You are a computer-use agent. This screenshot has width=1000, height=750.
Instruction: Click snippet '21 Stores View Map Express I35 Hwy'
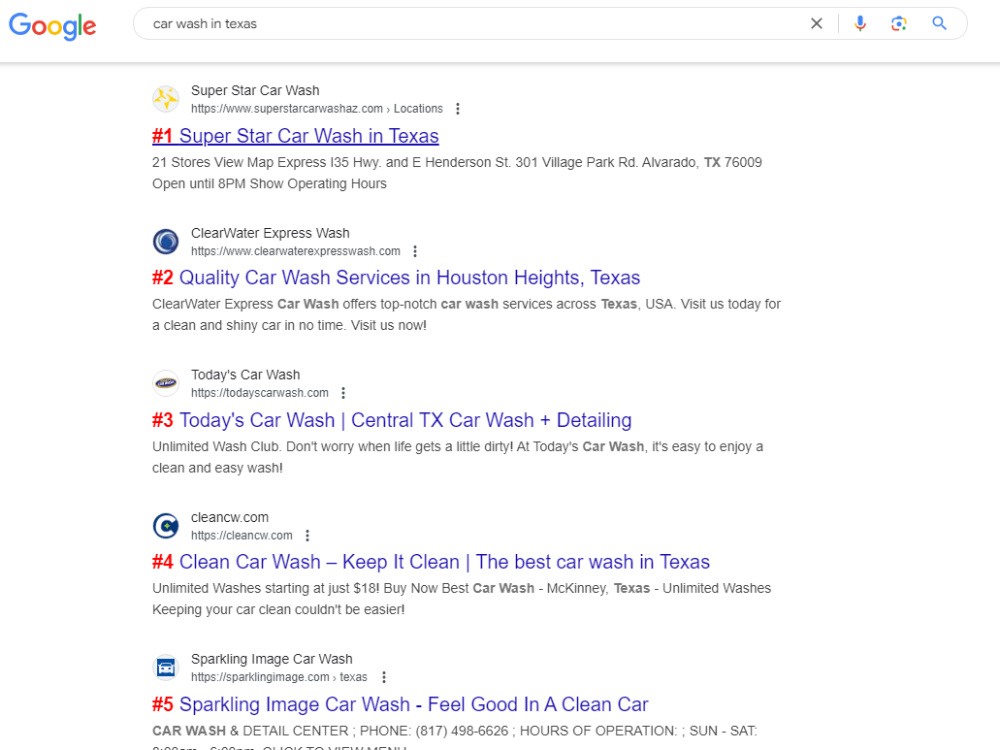(x=457, y=162)
